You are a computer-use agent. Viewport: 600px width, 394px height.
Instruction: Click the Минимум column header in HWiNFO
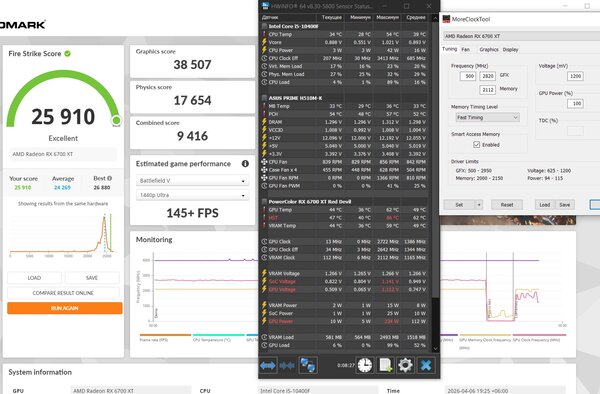358,17
